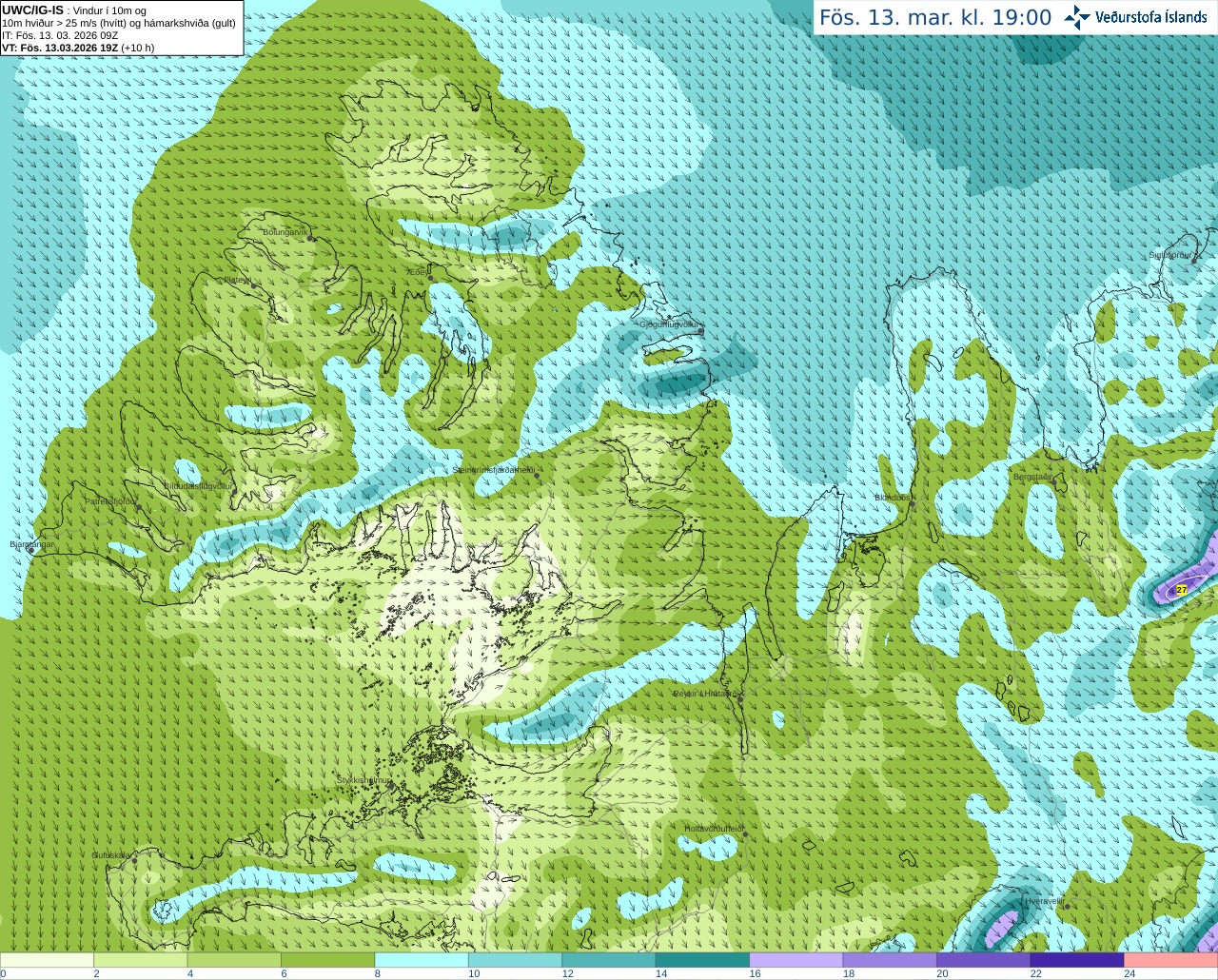The width and height of the screenshot is (1218, 980).
Task: Pick the 12–14 m/s teal legend swatch
Action: tap(609, 960)
